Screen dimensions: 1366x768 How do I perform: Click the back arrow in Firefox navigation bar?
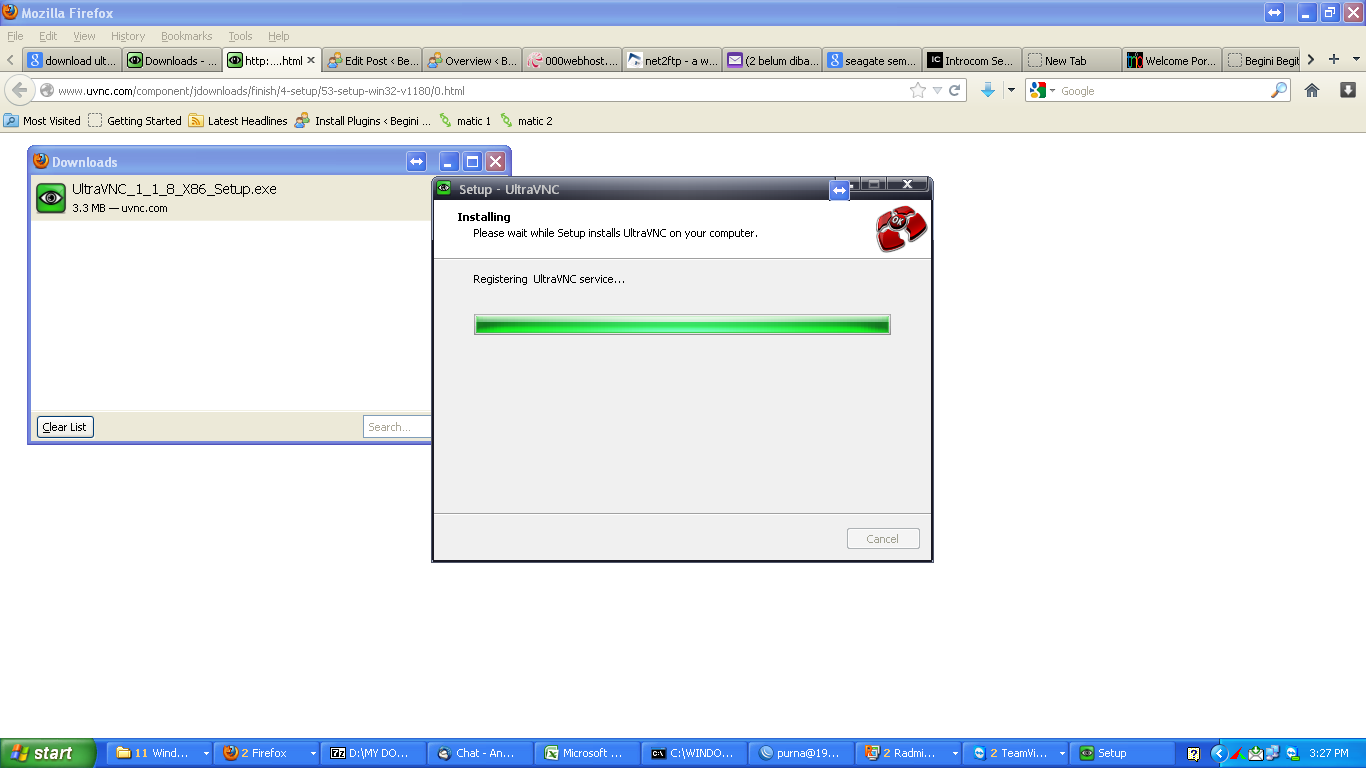point(19,90)
